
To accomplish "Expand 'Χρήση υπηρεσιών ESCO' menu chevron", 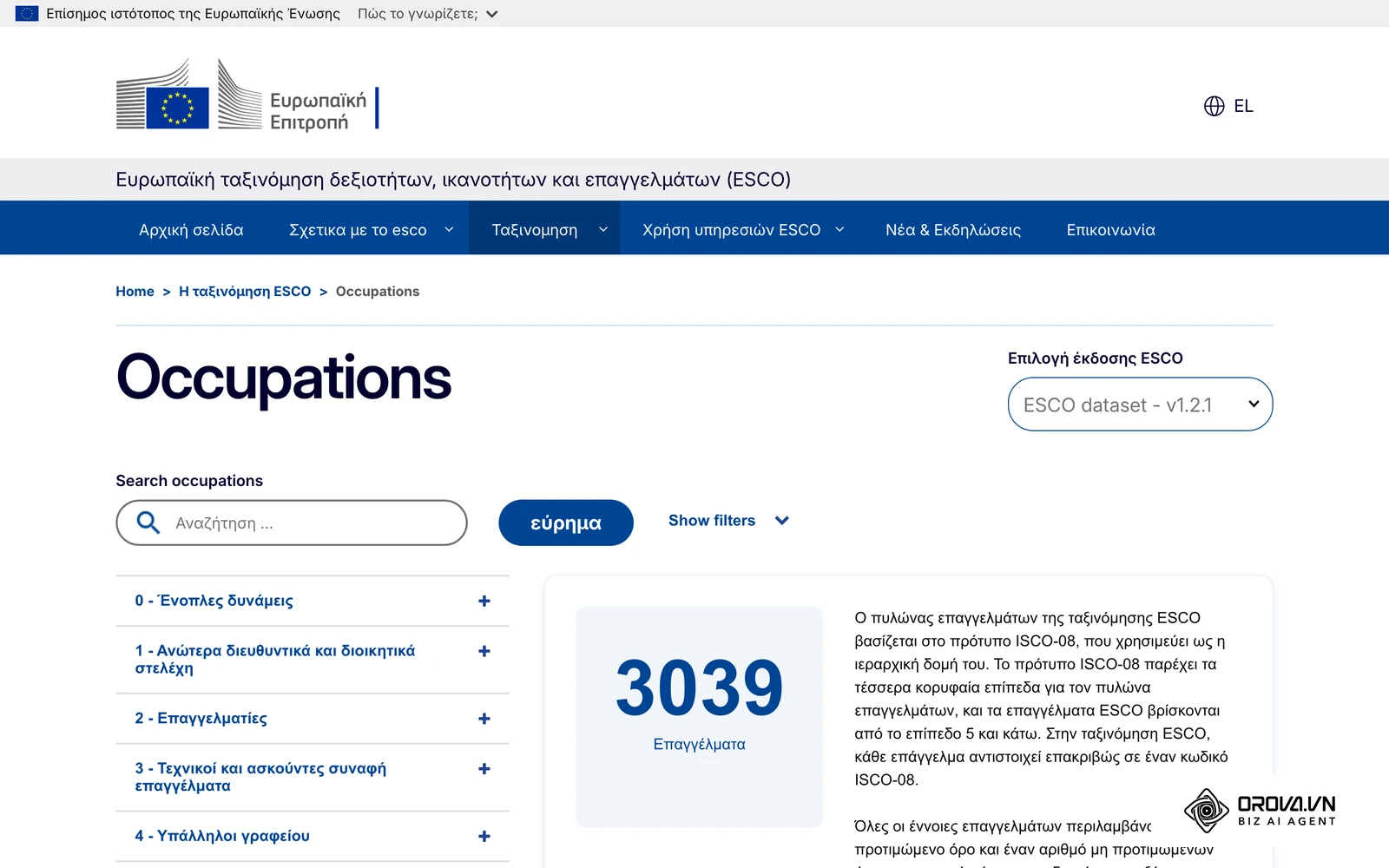I will pos(839,229).
